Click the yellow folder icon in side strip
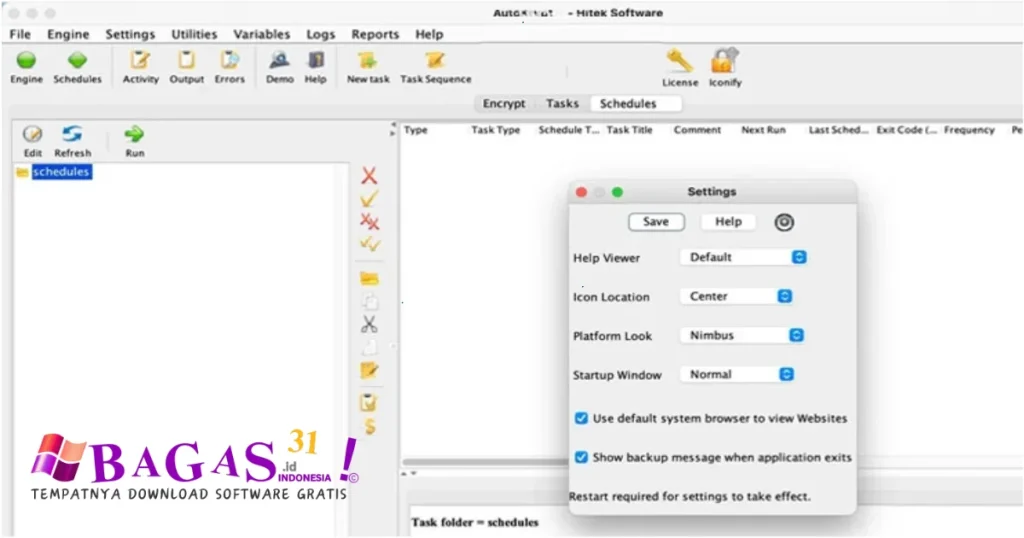1024x538 pixels. (x=369, y=279)
